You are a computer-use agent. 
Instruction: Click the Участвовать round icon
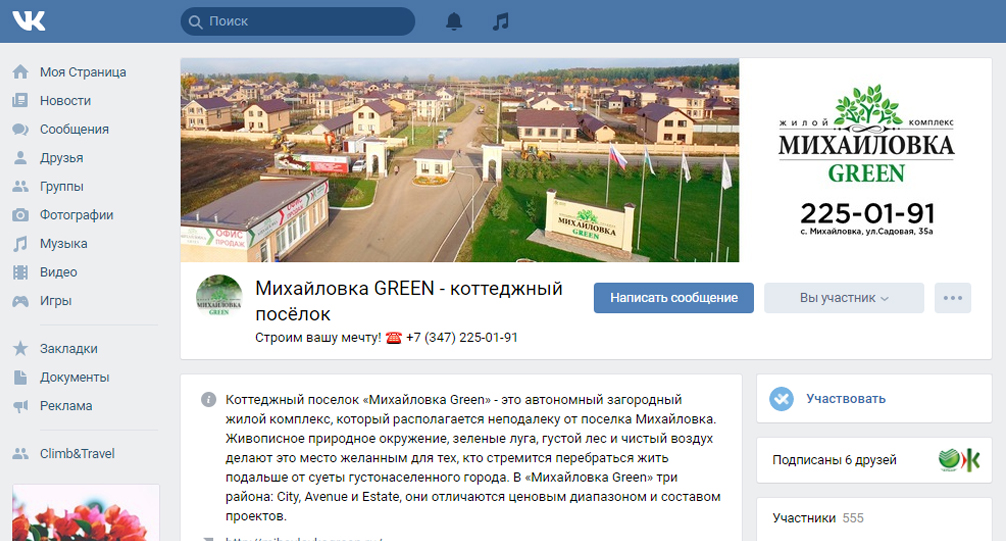781,399
